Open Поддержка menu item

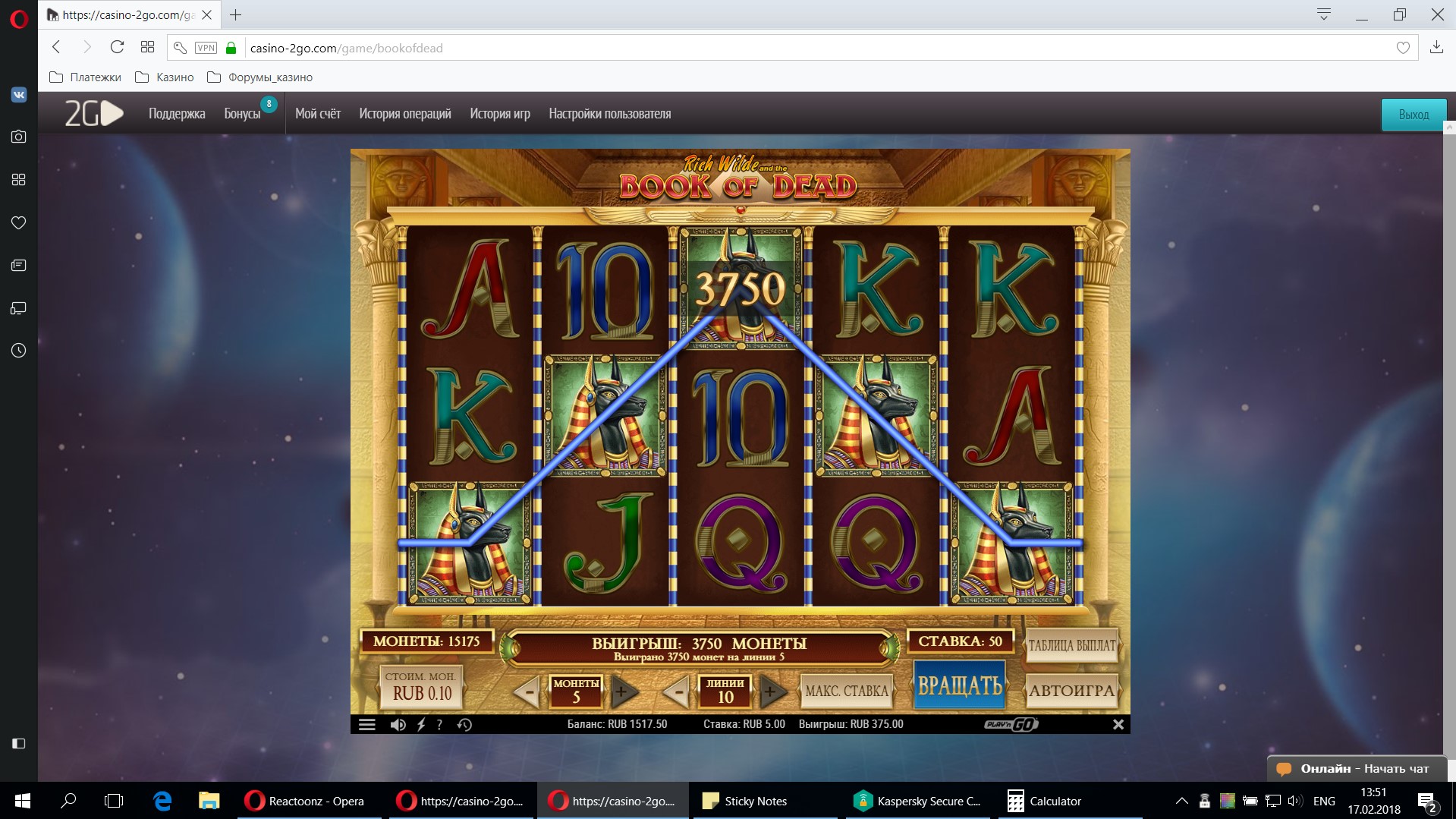pos(177,114)
